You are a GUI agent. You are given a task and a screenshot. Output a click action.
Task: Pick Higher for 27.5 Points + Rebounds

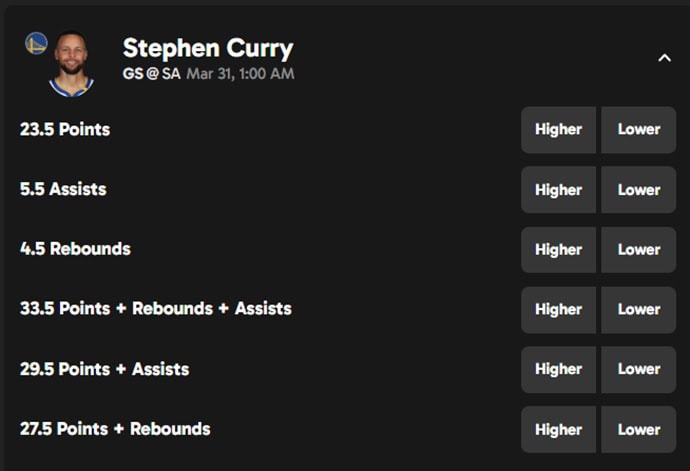pyautogui.click(x=558, y=429)
